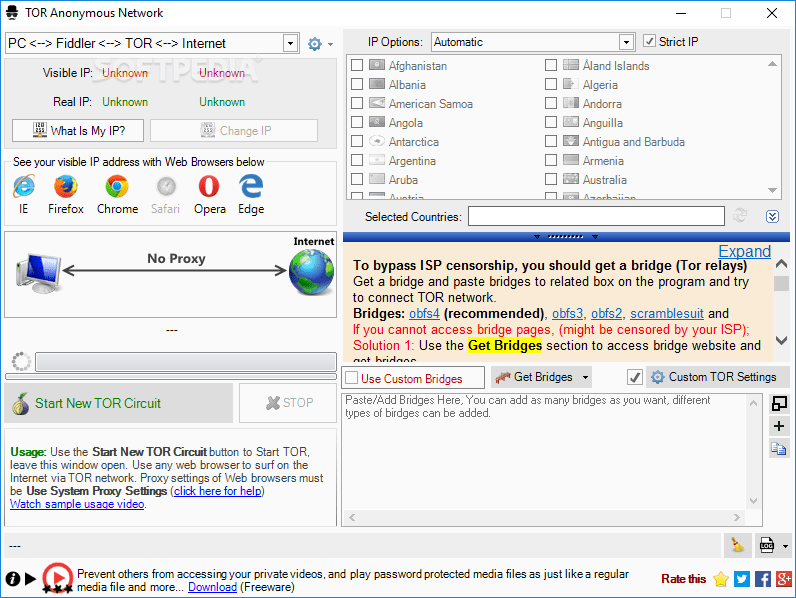This screenshot has height=598, width=796.
Task: Open the connection mode dropdown
Action: [x=290, y=43]
